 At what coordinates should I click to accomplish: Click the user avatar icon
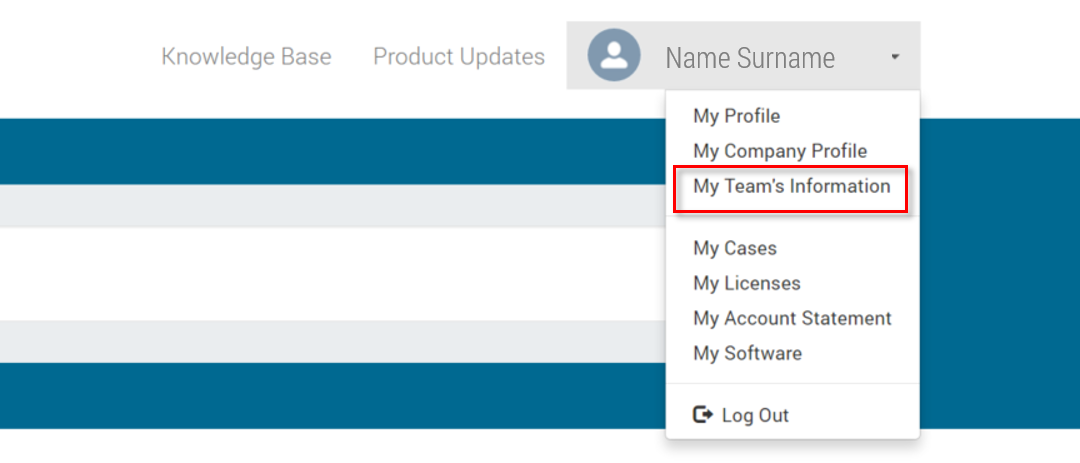point(614,56)
